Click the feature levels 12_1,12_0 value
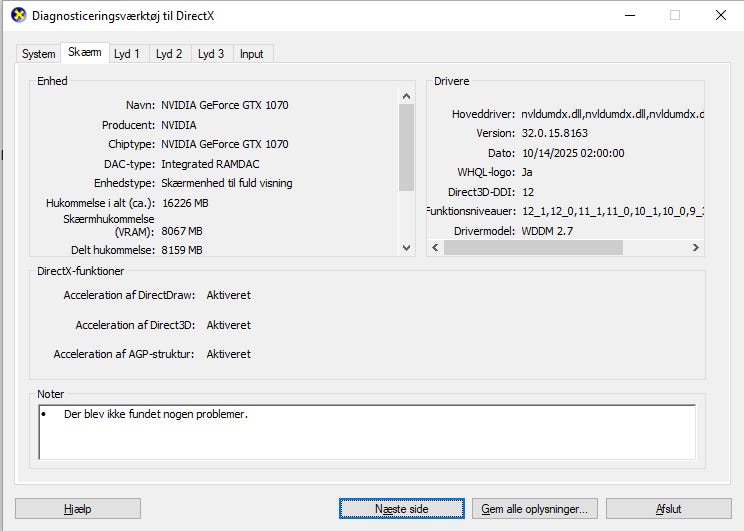 613,211
